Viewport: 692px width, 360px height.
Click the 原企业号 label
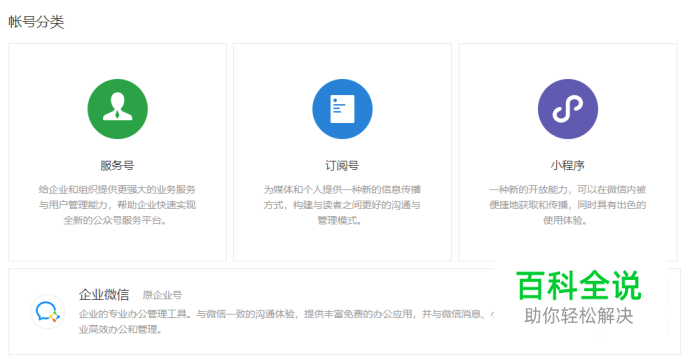pos(162,295)
